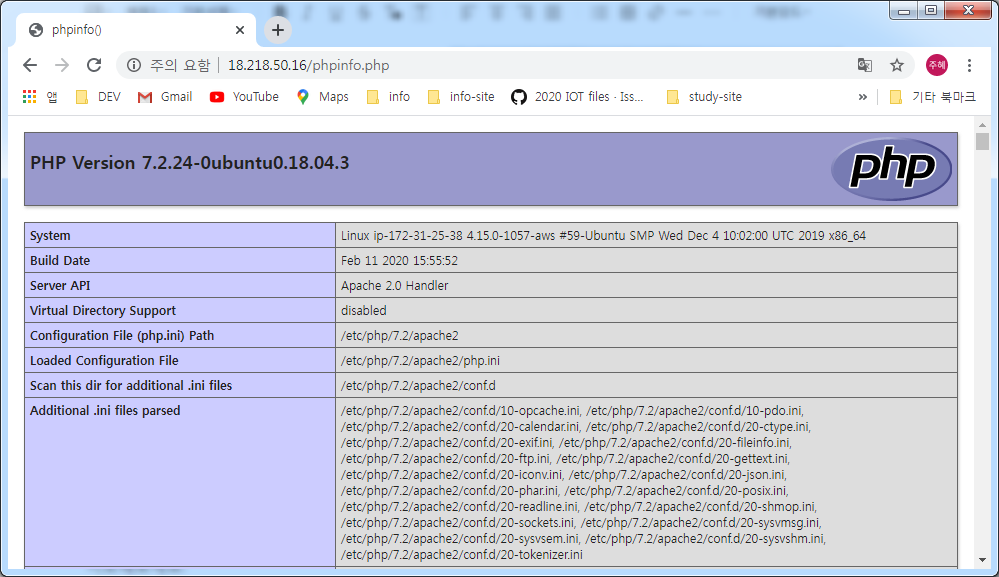Click the Build Date row label
Image resolution: width=999 pixels, height=577 pixels.
pos(60,260)
